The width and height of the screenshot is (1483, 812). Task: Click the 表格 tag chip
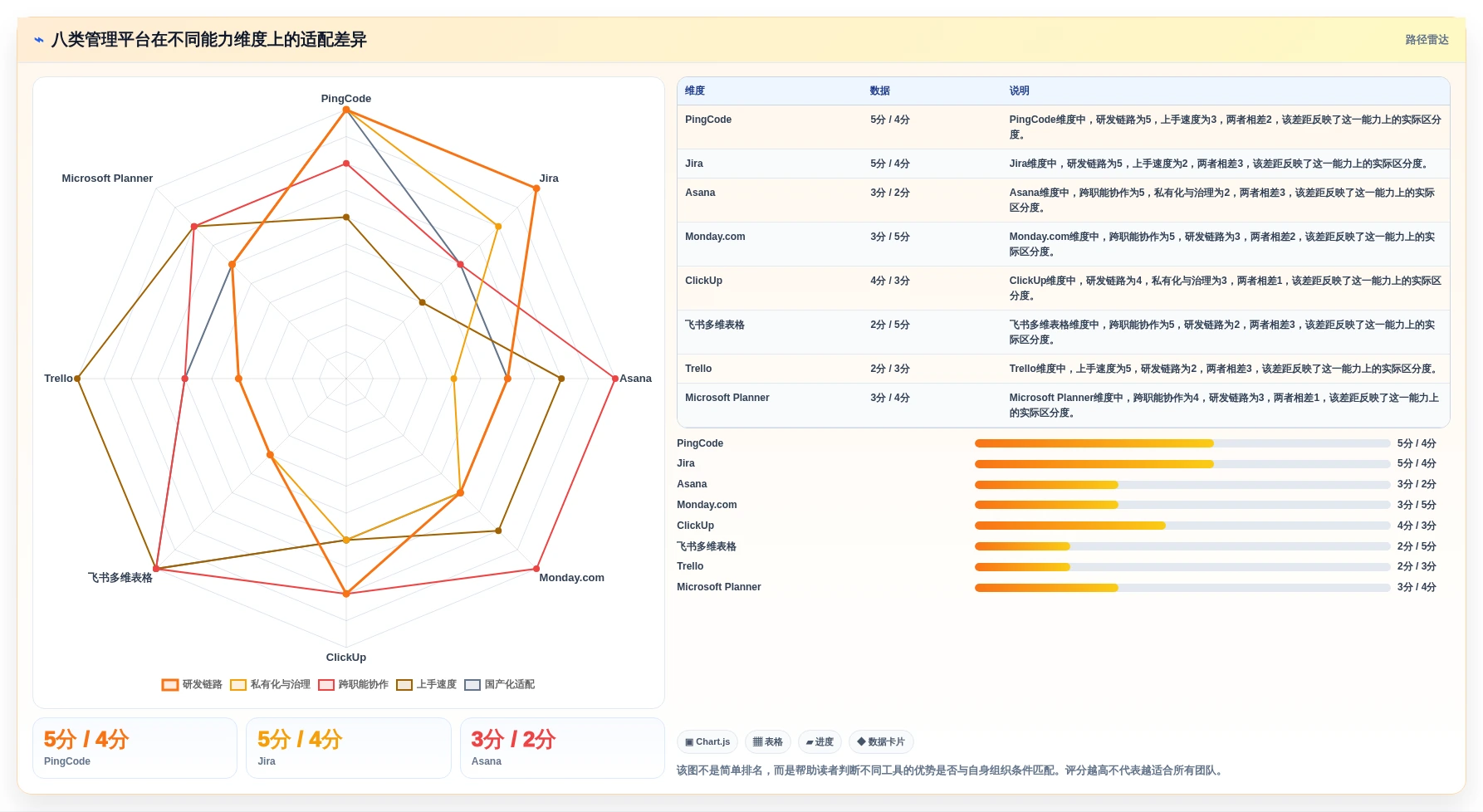pos(768,742)
